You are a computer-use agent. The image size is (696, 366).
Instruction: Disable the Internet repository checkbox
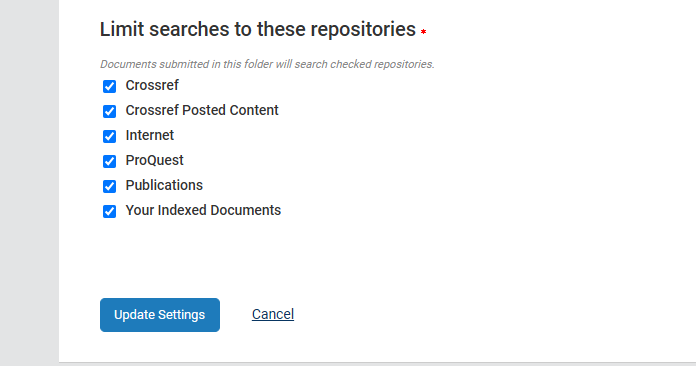click(109, 136)
